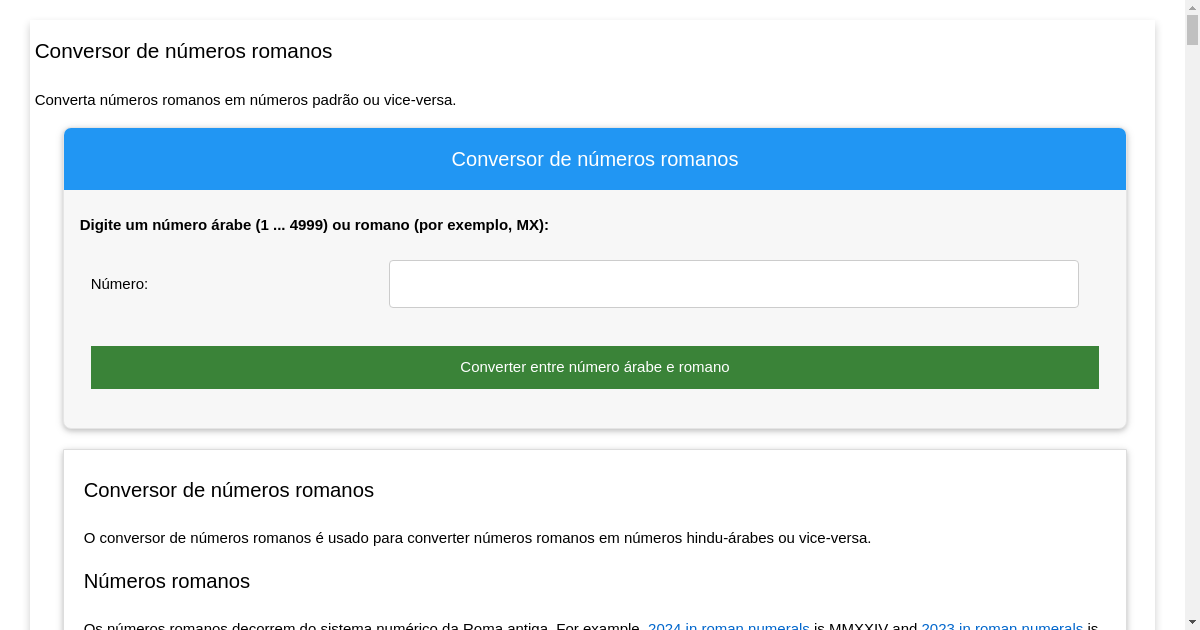Click the Número input field
Image resolution: width=1200 pixels, height=630 pixels.
(733, 284)
